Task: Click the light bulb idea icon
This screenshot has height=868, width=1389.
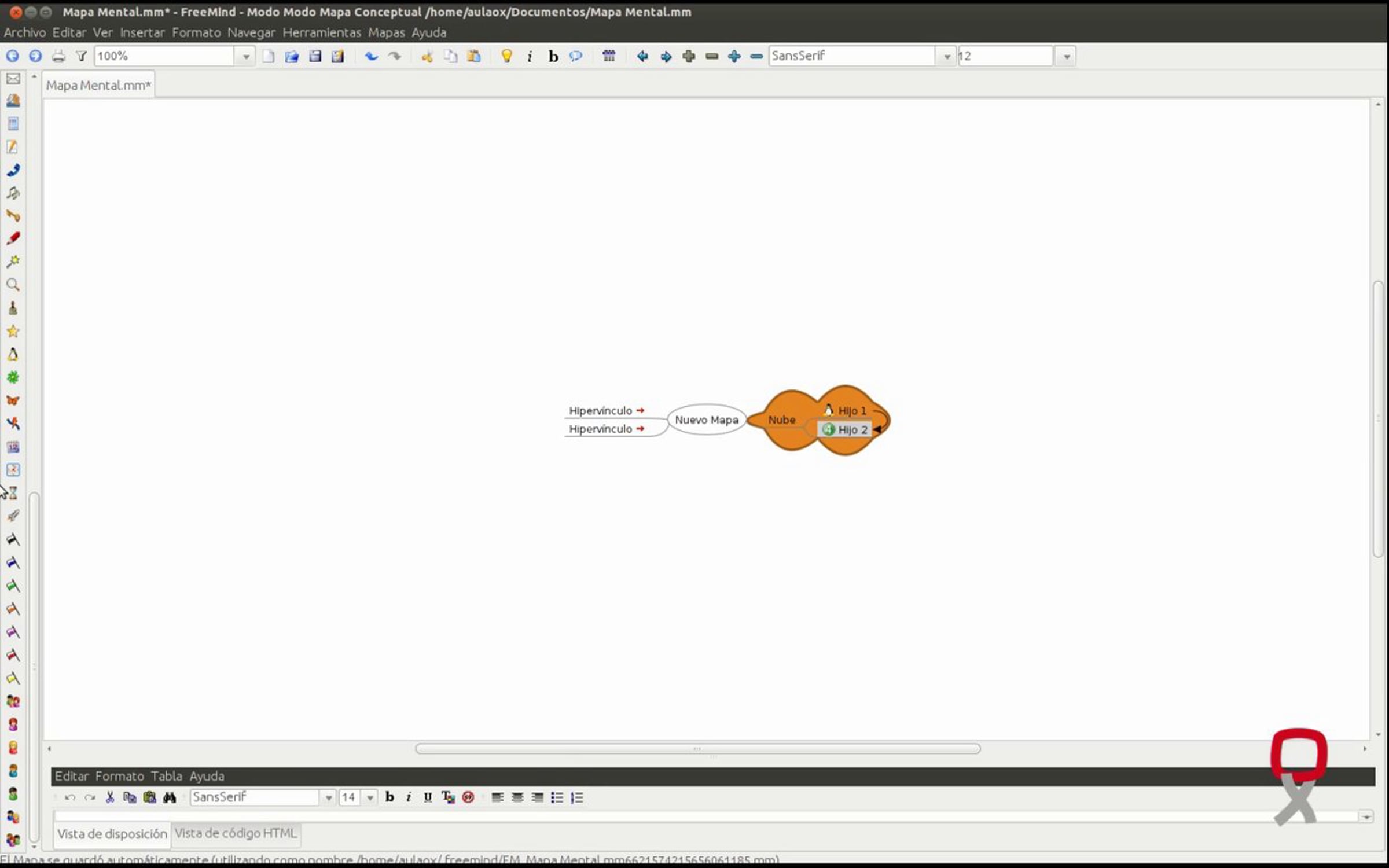Action: [506, 56]
